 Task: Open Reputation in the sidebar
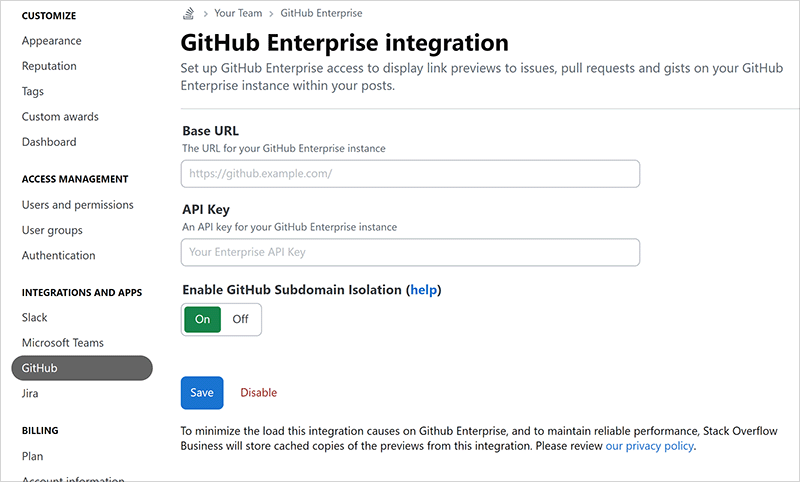pyautogui.click(x=49, y=66)
